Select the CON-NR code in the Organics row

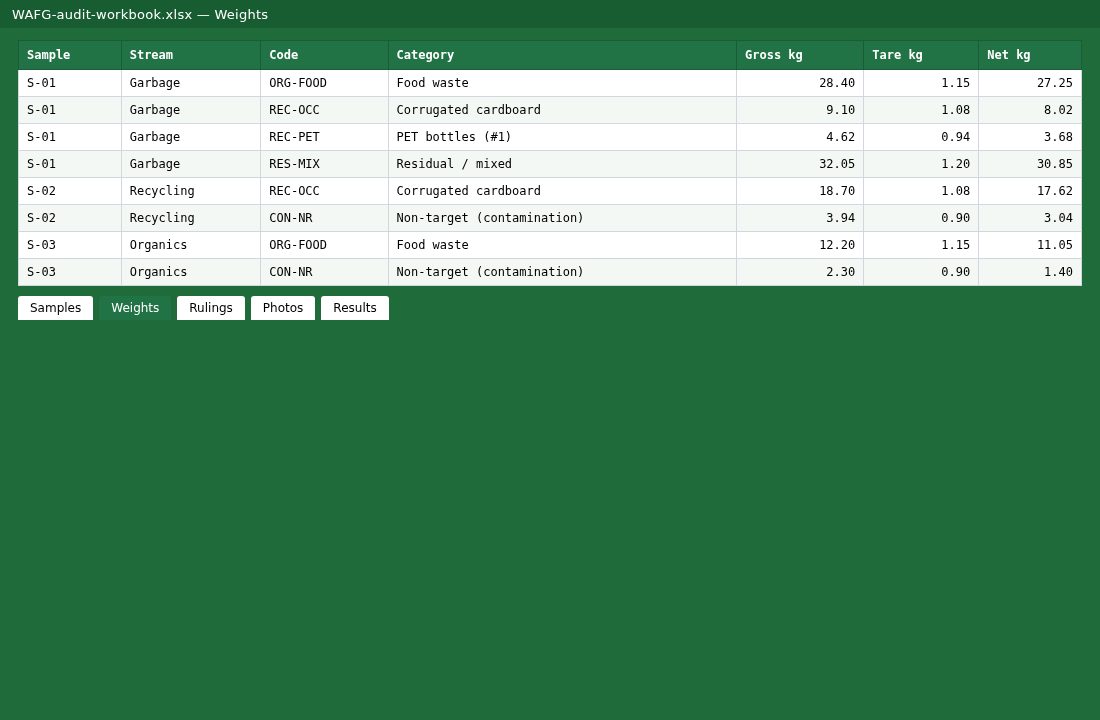pyautogui.click(x=324, y=272)
